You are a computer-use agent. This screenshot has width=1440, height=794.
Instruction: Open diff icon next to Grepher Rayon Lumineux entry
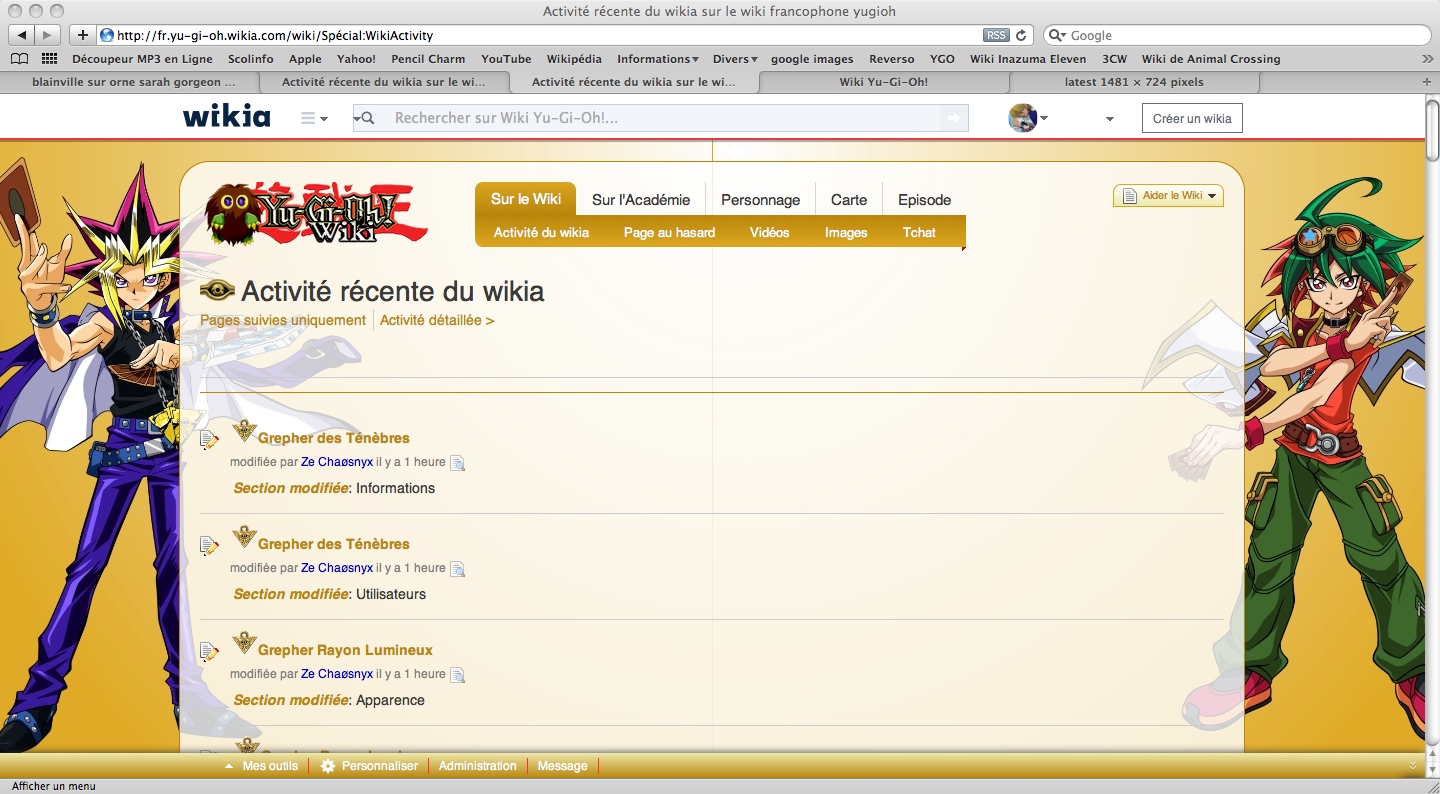click(458, 675)
